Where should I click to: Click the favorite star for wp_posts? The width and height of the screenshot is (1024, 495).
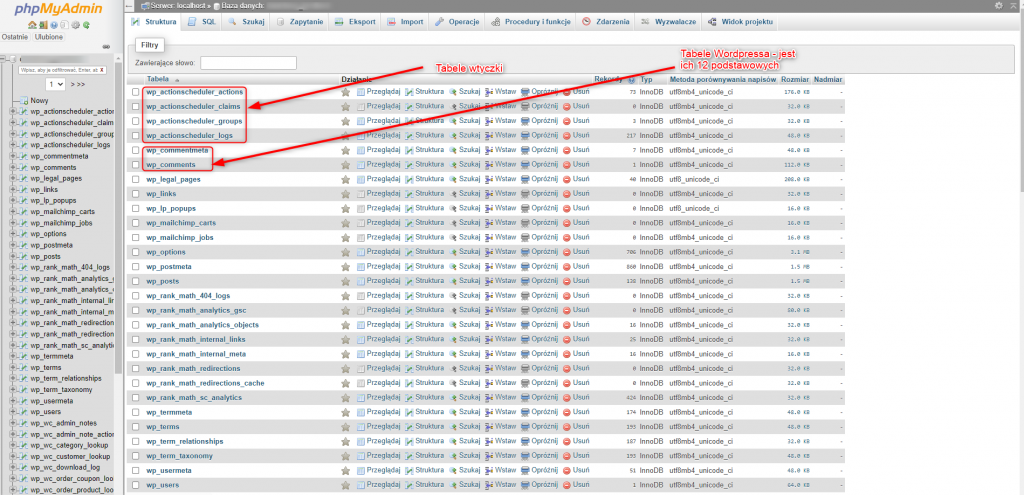point(346,281)
